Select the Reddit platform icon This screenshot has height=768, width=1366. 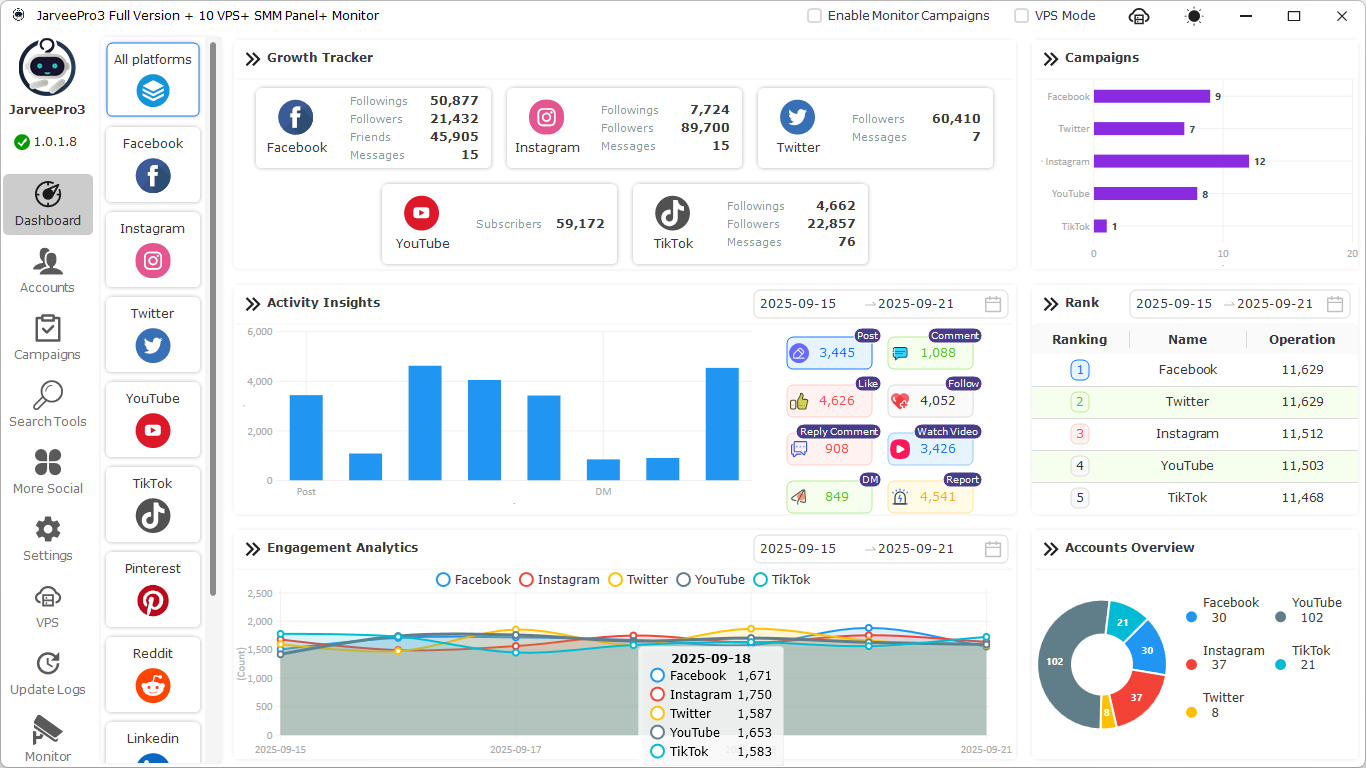pyautogui.click(x=153, y=685)
